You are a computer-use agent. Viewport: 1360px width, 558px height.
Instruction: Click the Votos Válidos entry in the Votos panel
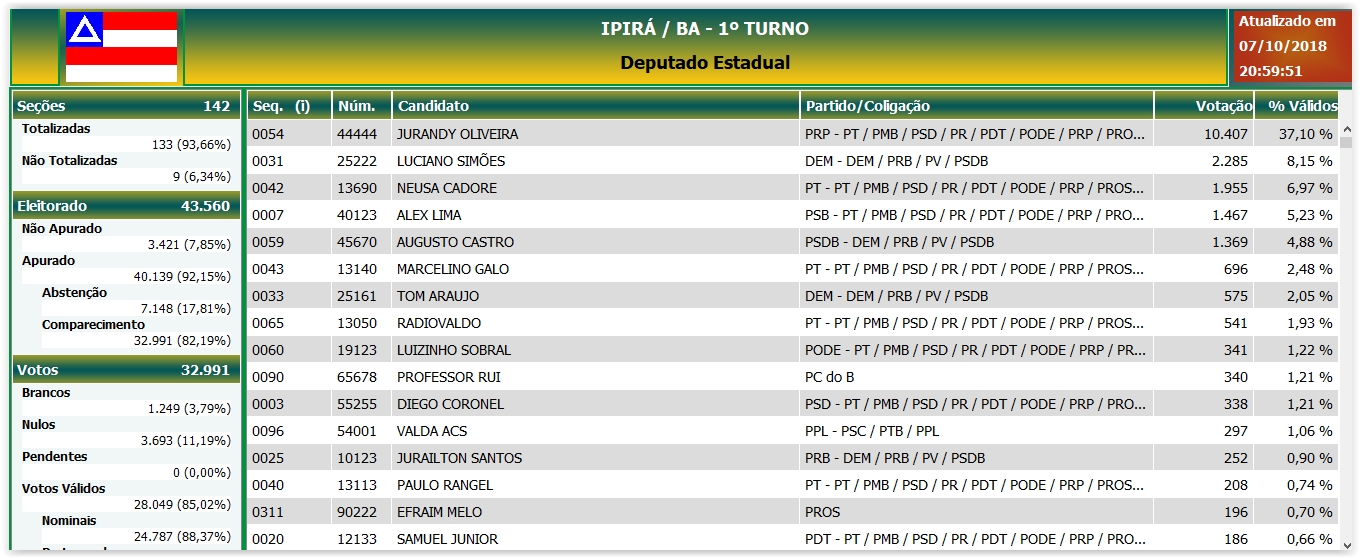coord(64,489)
